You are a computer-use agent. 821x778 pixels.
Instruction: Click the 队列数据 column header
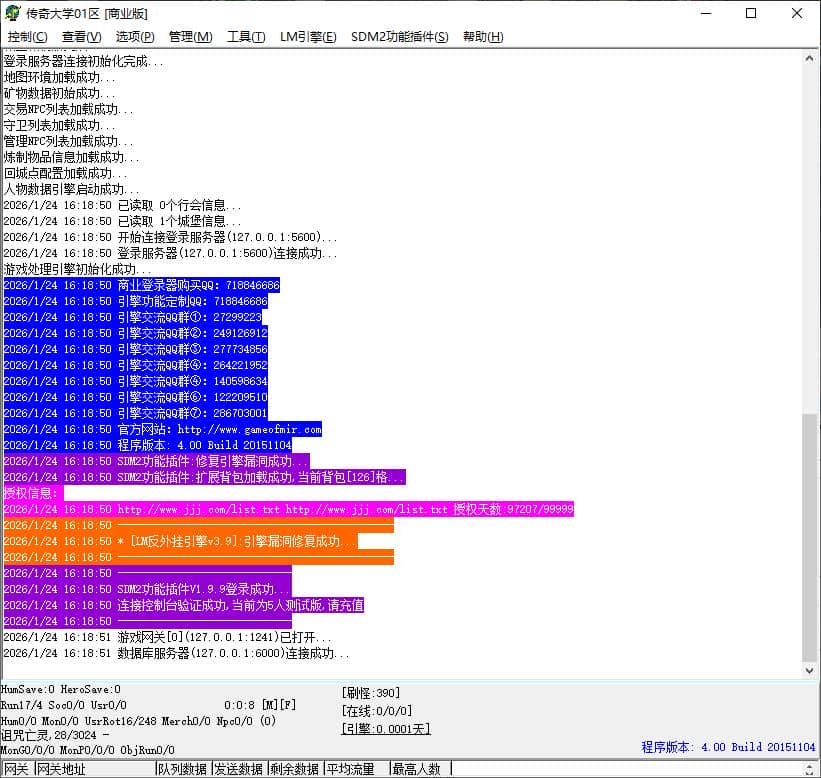pyautogui.click(x=183, y=769)
